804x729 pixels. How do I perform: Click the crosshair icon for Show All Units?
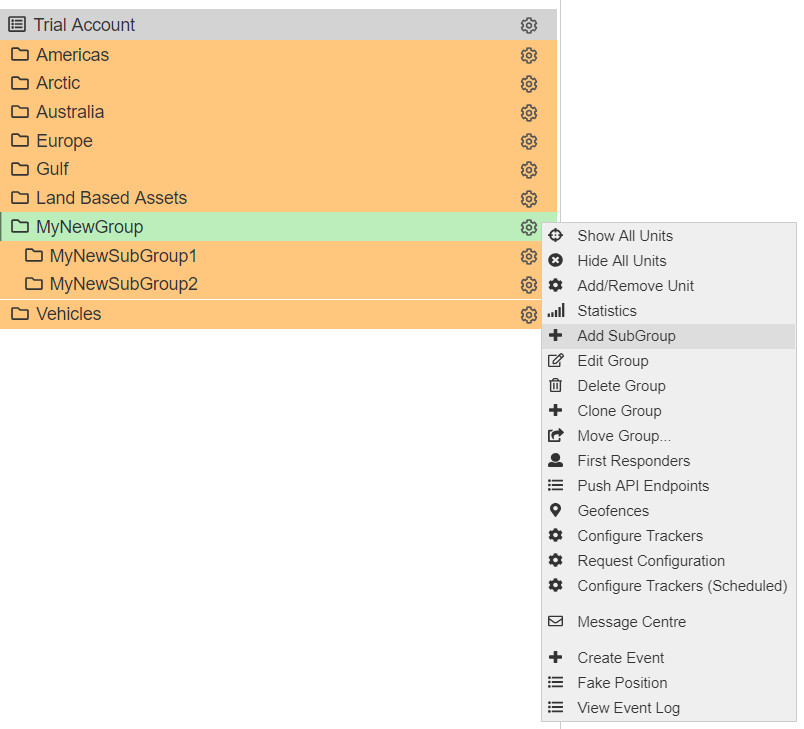click(x=555, y=235)
